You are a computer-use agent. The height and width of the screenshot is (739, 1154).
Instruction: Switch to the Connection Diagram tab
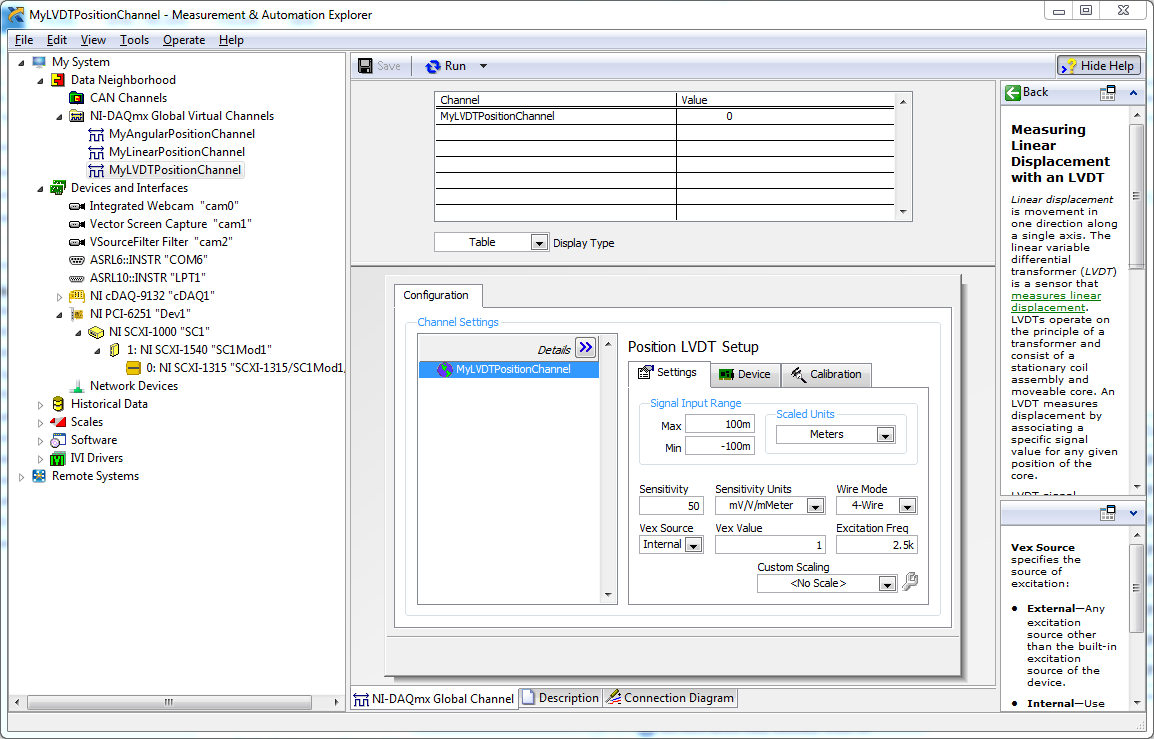670,698
